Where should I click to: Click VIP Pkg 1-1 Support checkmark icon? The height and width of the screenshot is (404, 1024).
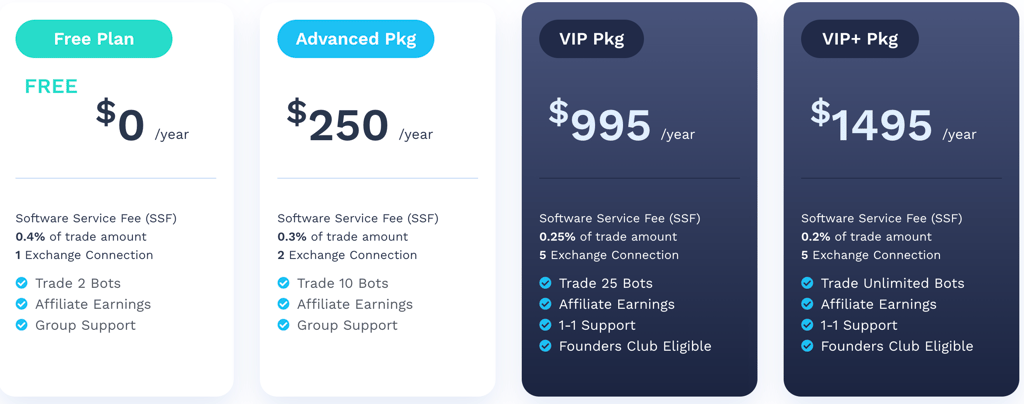pyautogui.click(x=546, y=325)
